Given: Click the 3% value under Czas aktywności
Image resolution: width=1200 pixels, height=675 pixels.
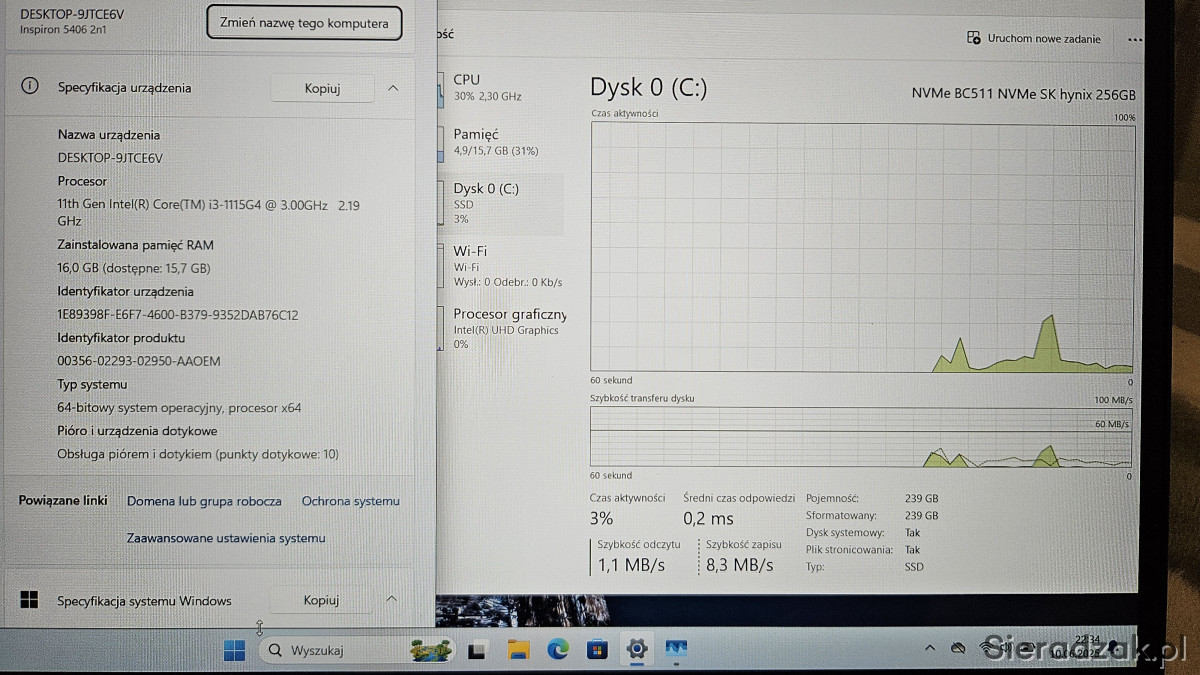Looking at the screenshot, I should tap(601, 518).
